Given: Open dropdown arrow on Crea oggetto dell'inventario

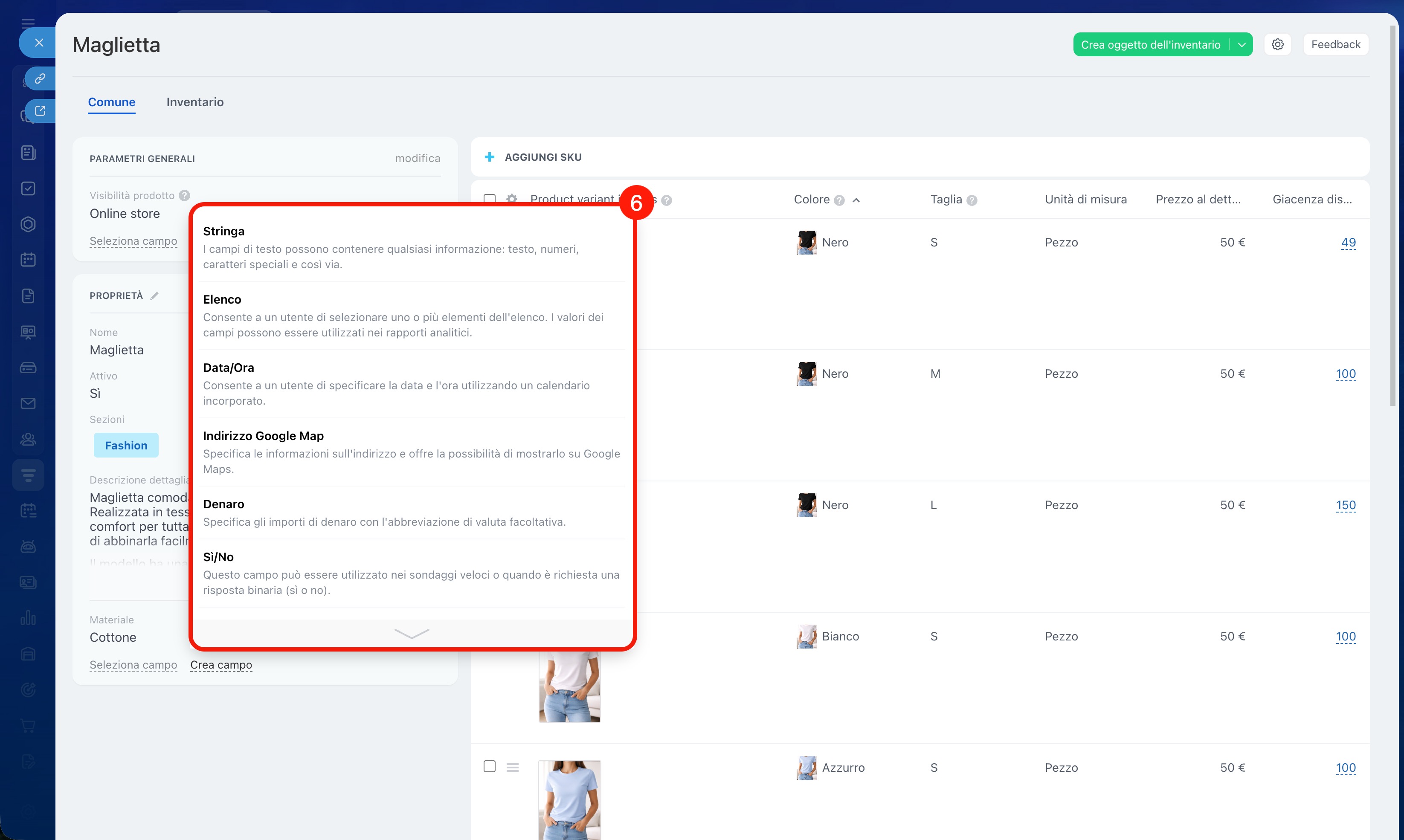Looking at the screenshot, I should [x=1241, y=45].
